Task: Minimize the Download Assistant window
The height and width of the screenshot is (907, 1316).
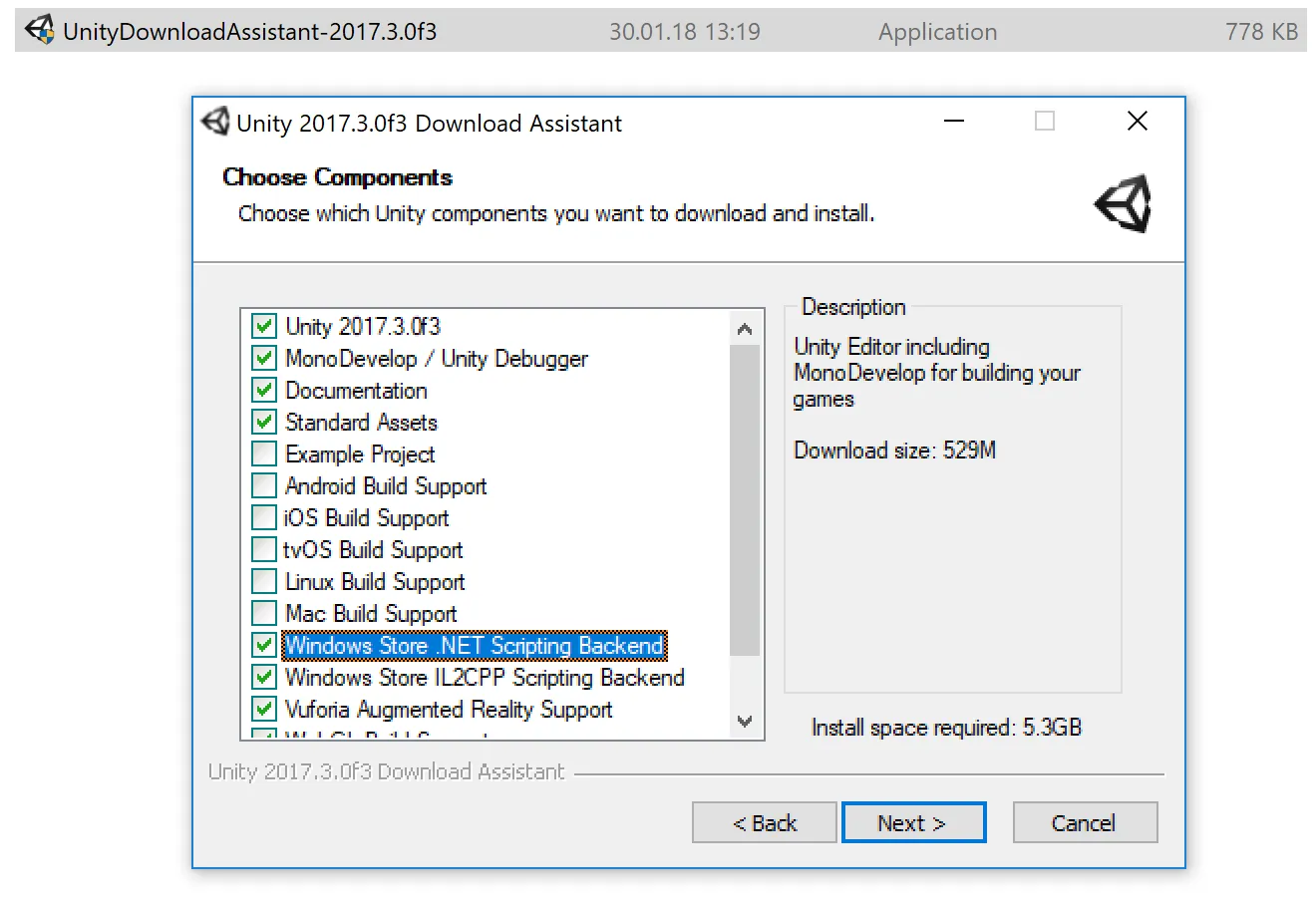Action: [954, 122]
